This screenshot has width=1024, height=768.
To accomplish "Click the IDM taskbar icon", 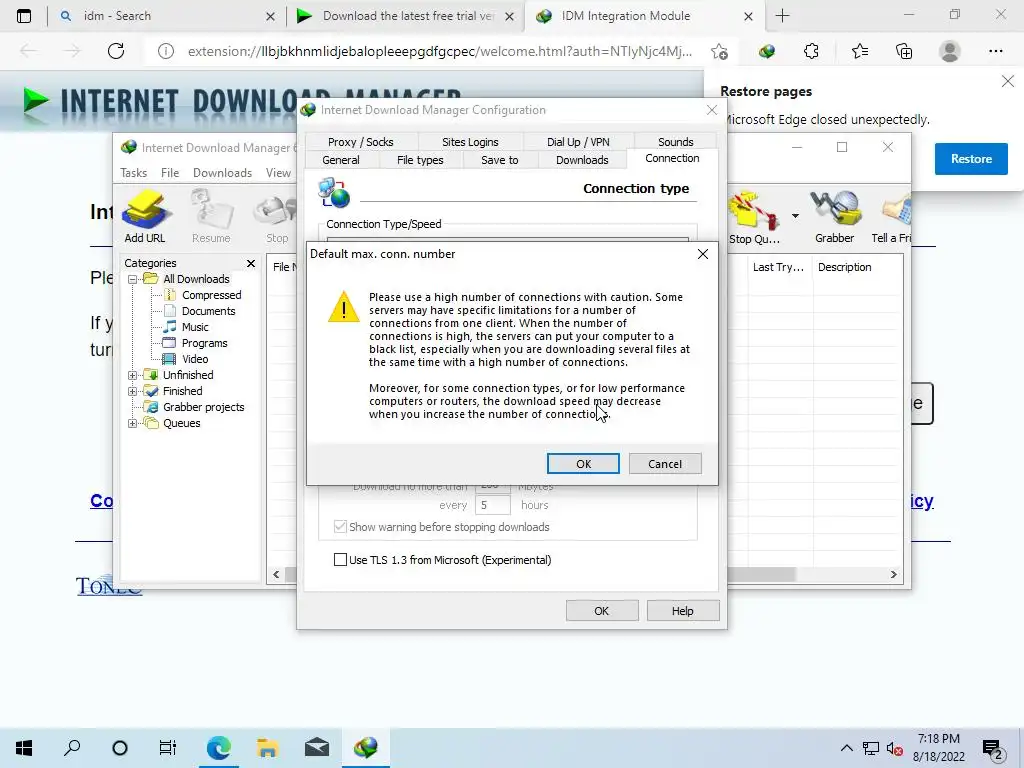I will pyautogui.click(x=366, y=748).
